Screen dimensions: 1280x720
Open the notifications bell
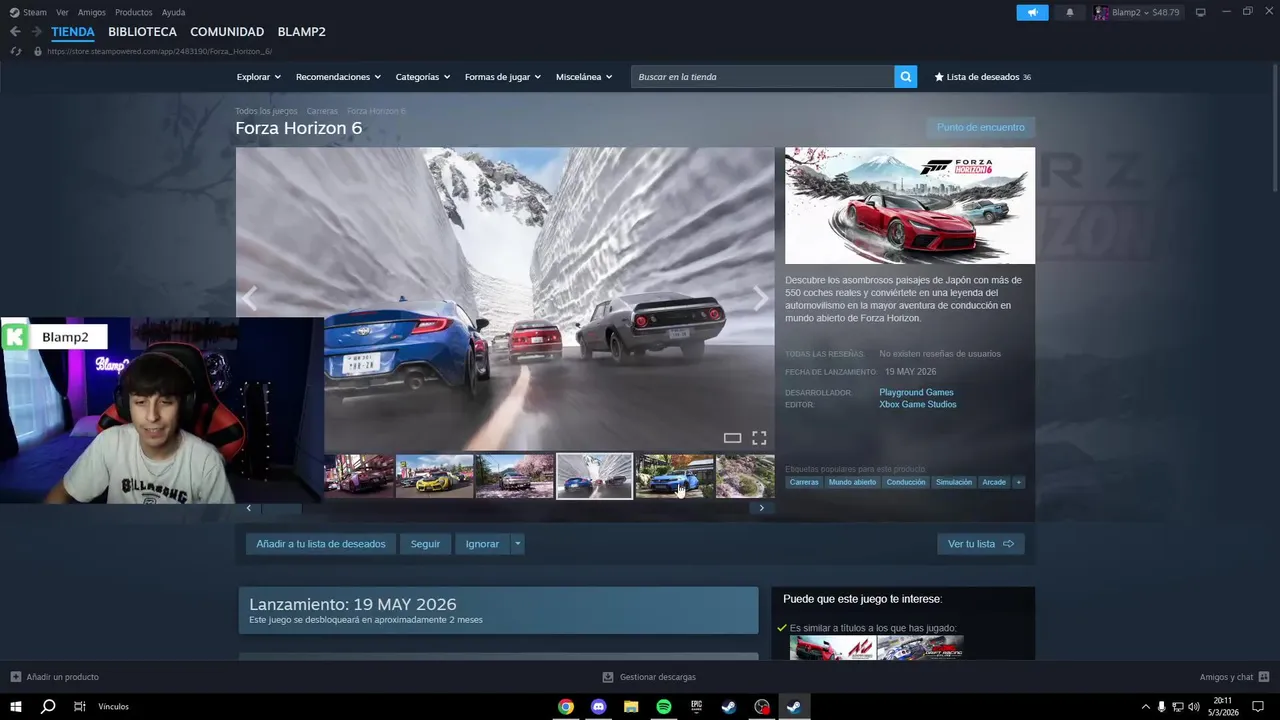coord(1069,12)
